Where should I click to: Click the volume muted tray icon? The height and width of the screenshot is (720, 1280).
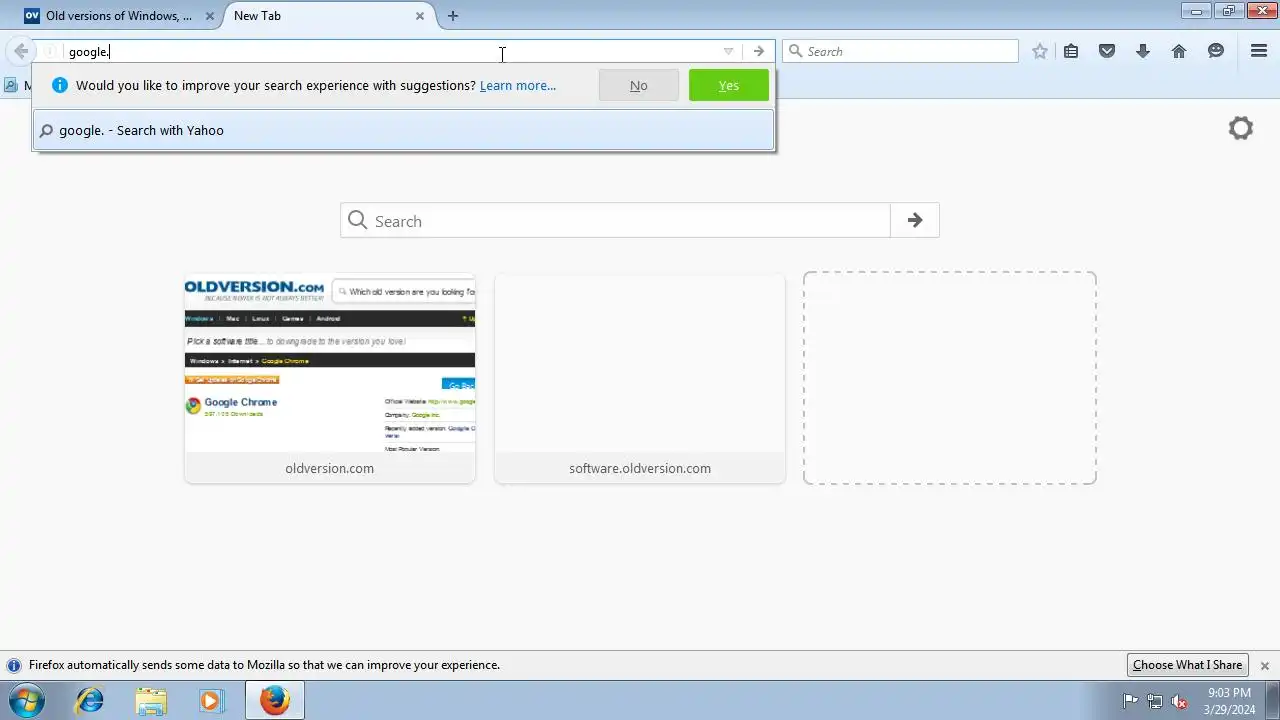pyautogui.click(x=1179, y=701)
